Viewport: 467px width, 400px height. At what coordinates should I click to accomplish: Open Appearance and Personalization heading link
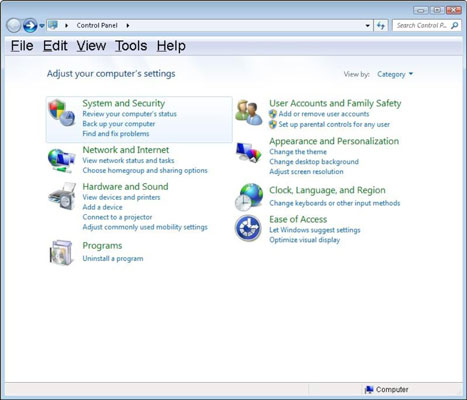tap(334, 141)
